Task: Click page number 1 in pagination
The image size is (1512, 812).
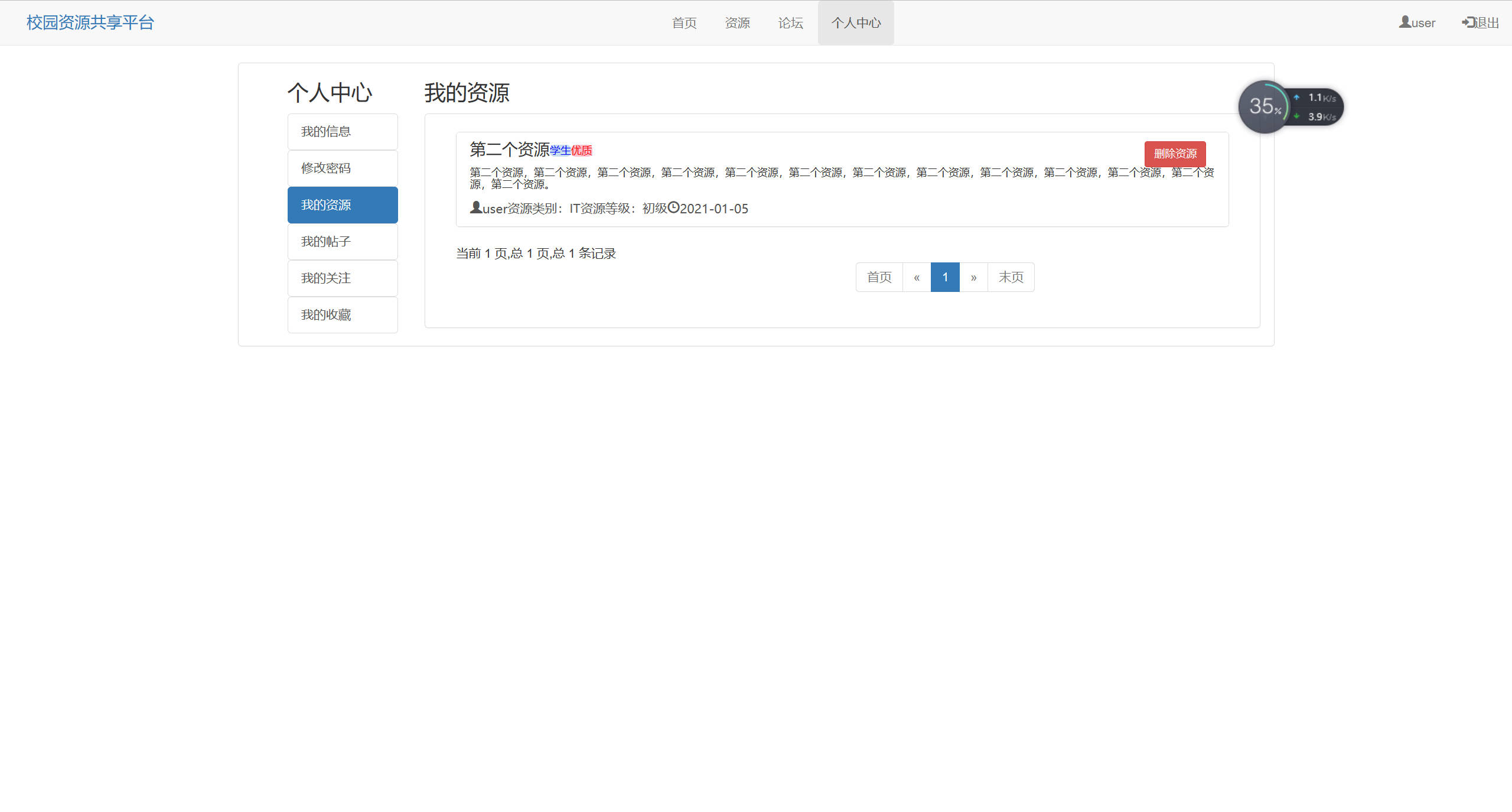Action: pyautogui.click(x=944, y=277)
